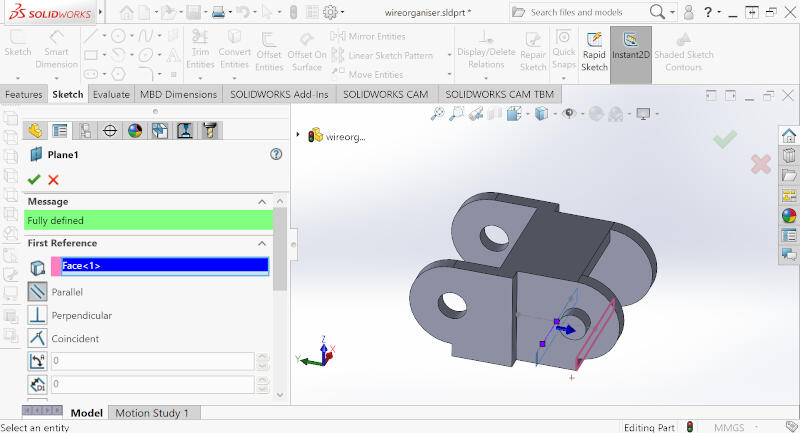The image size is (800, 433).
Task: Open the PropertyManager tab icon
Action: pos(60,131)
